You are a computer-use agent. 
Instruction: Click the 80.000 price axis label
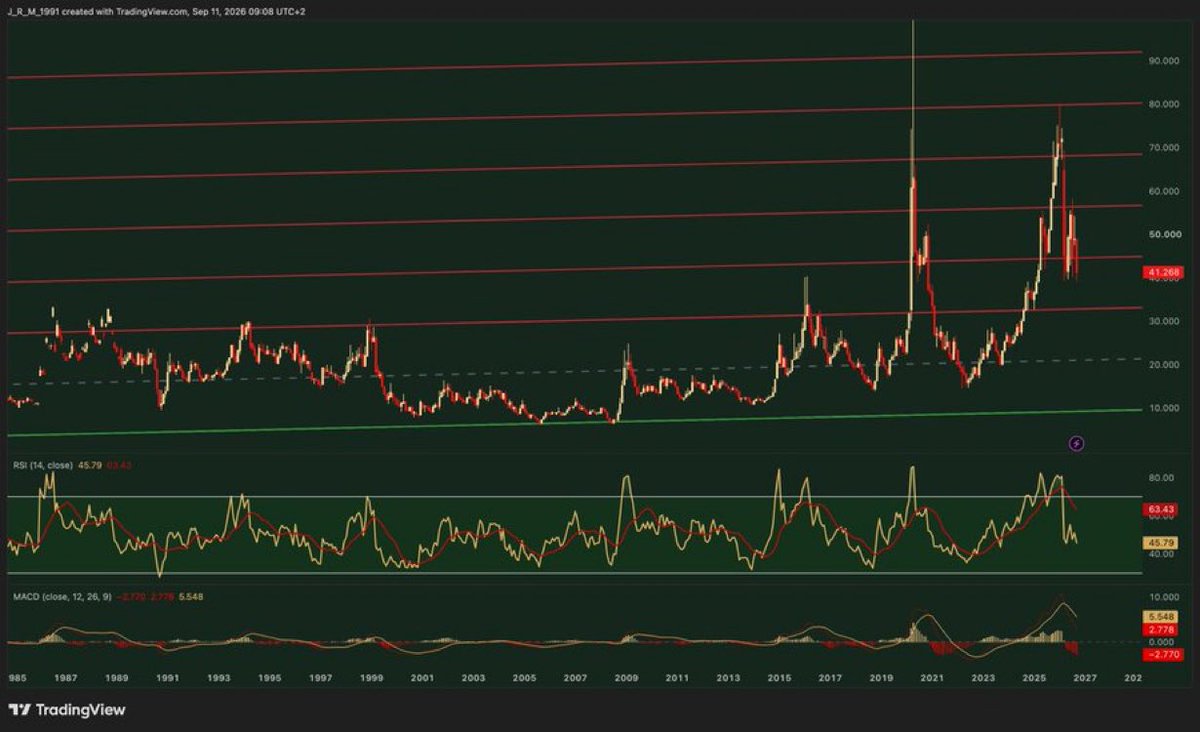point(1166,104)
